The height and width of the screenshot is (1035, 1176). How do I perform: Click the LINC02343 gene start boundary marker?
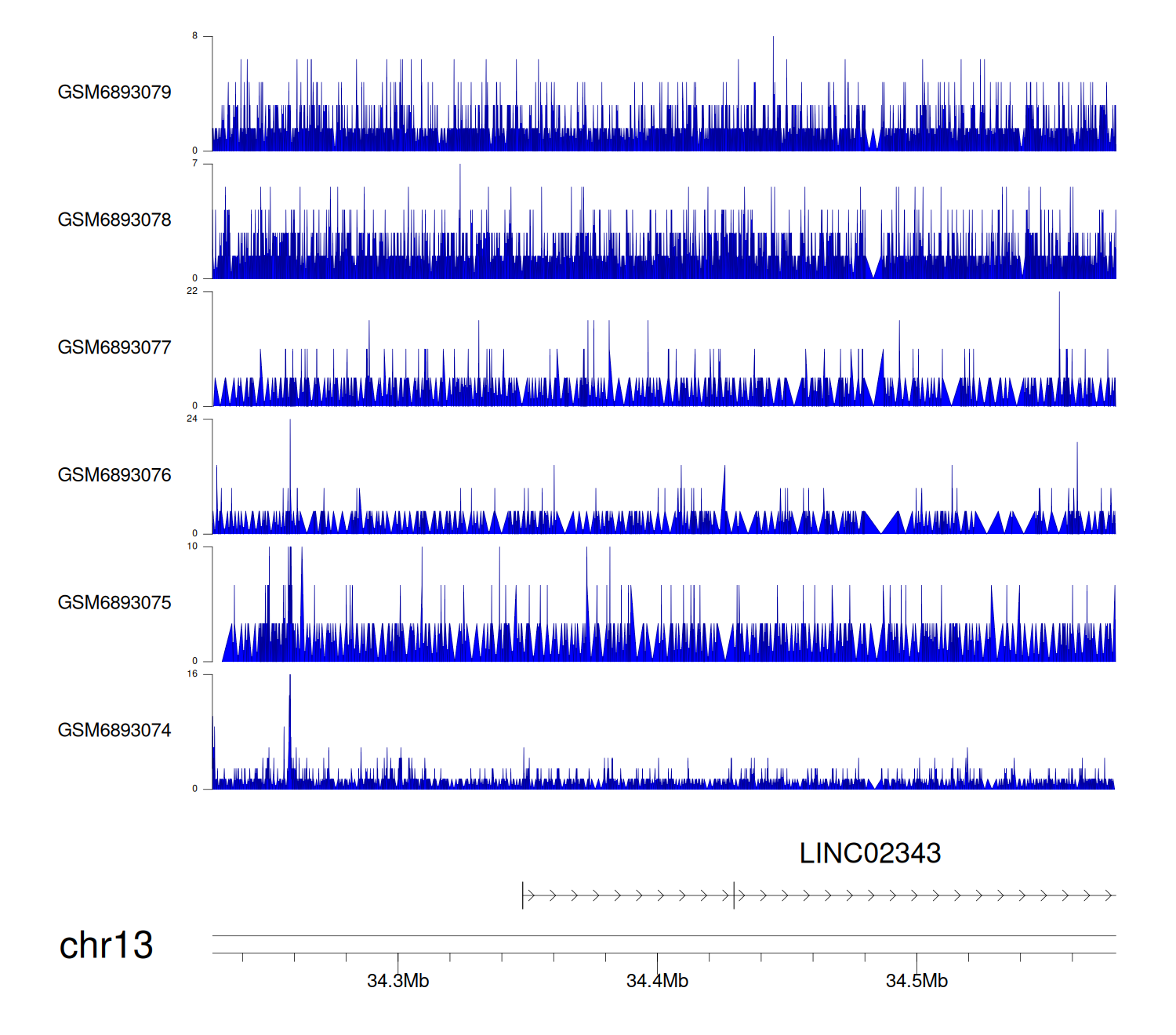tap(523, 895)
